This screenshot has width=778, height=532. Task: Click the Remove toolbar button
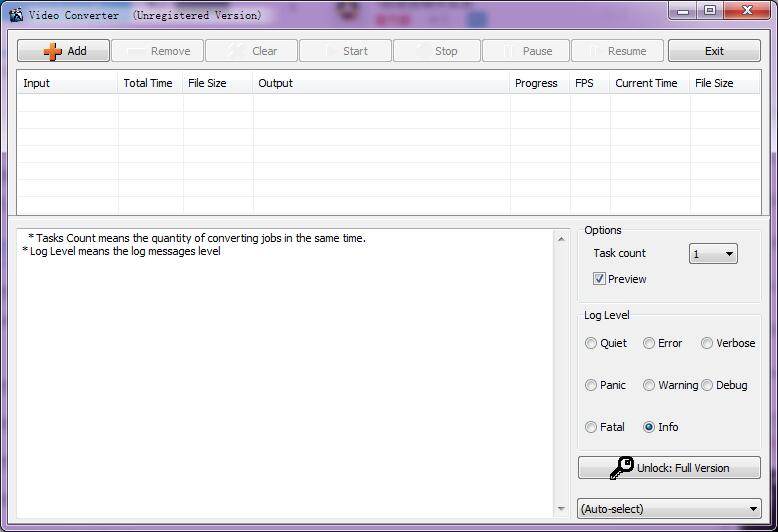click(x=158, y=51)
